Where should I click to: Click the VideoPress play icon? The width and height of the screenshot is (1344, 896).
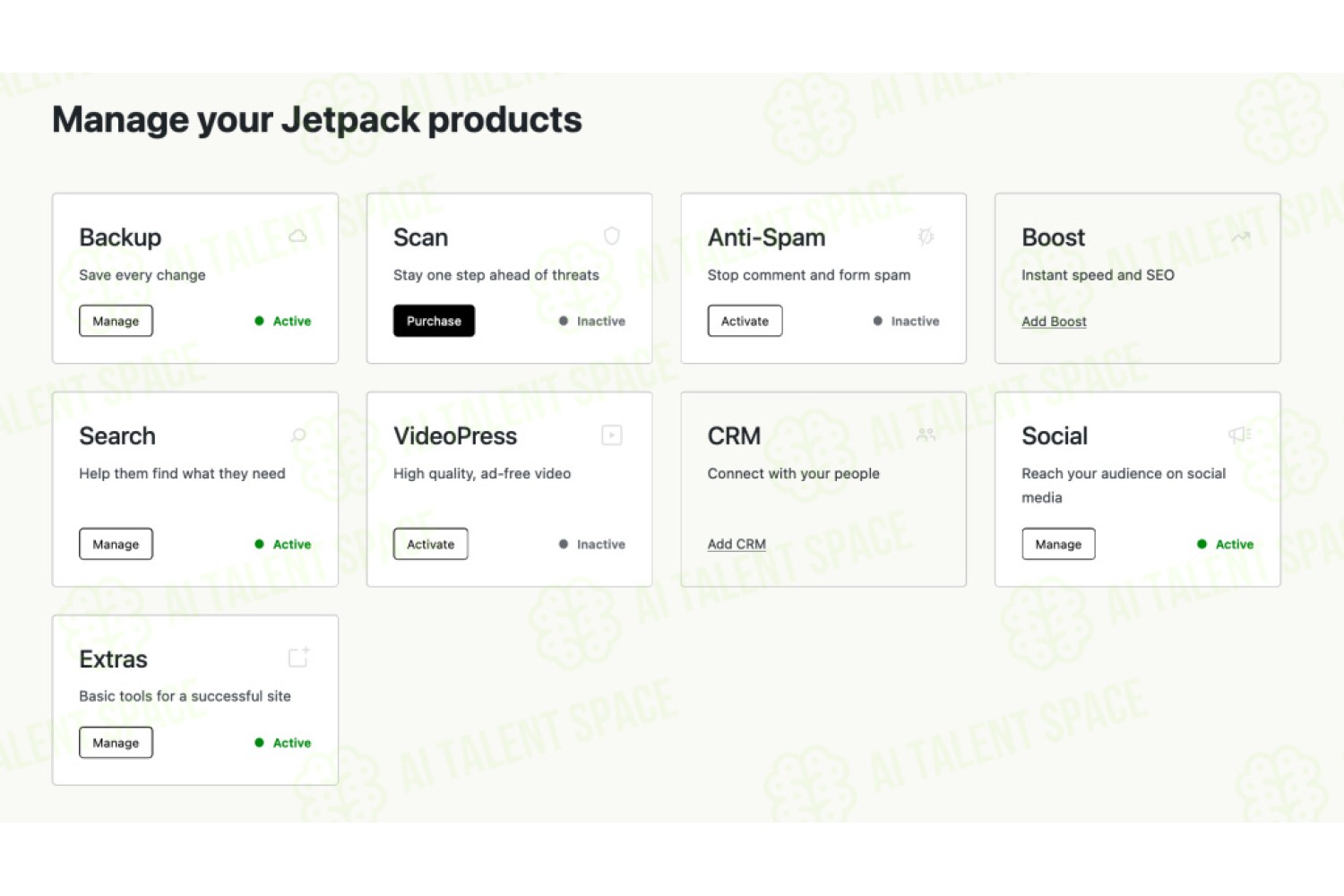[612, 435]
